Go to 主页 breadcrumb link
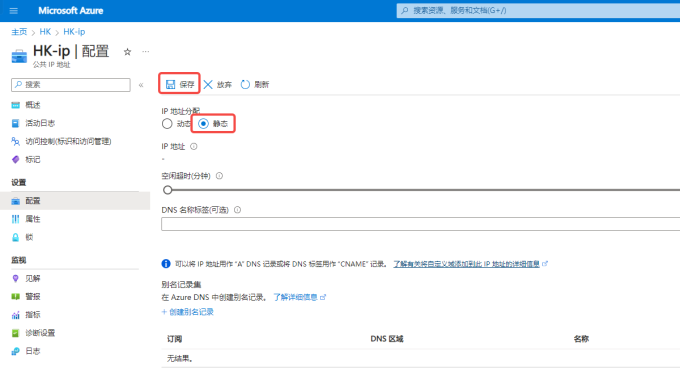Screen dimensions: 680x368 [x=19, y=32]
